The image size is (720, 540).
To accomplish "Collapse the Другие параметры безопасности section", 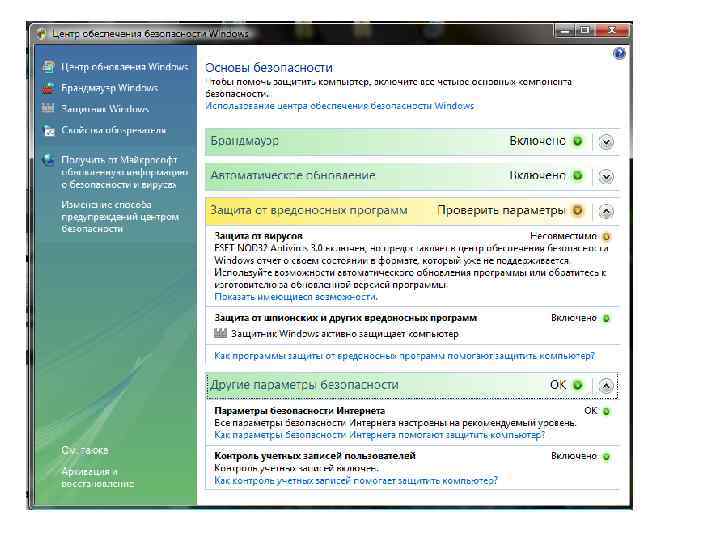I will tap(606, 386).
